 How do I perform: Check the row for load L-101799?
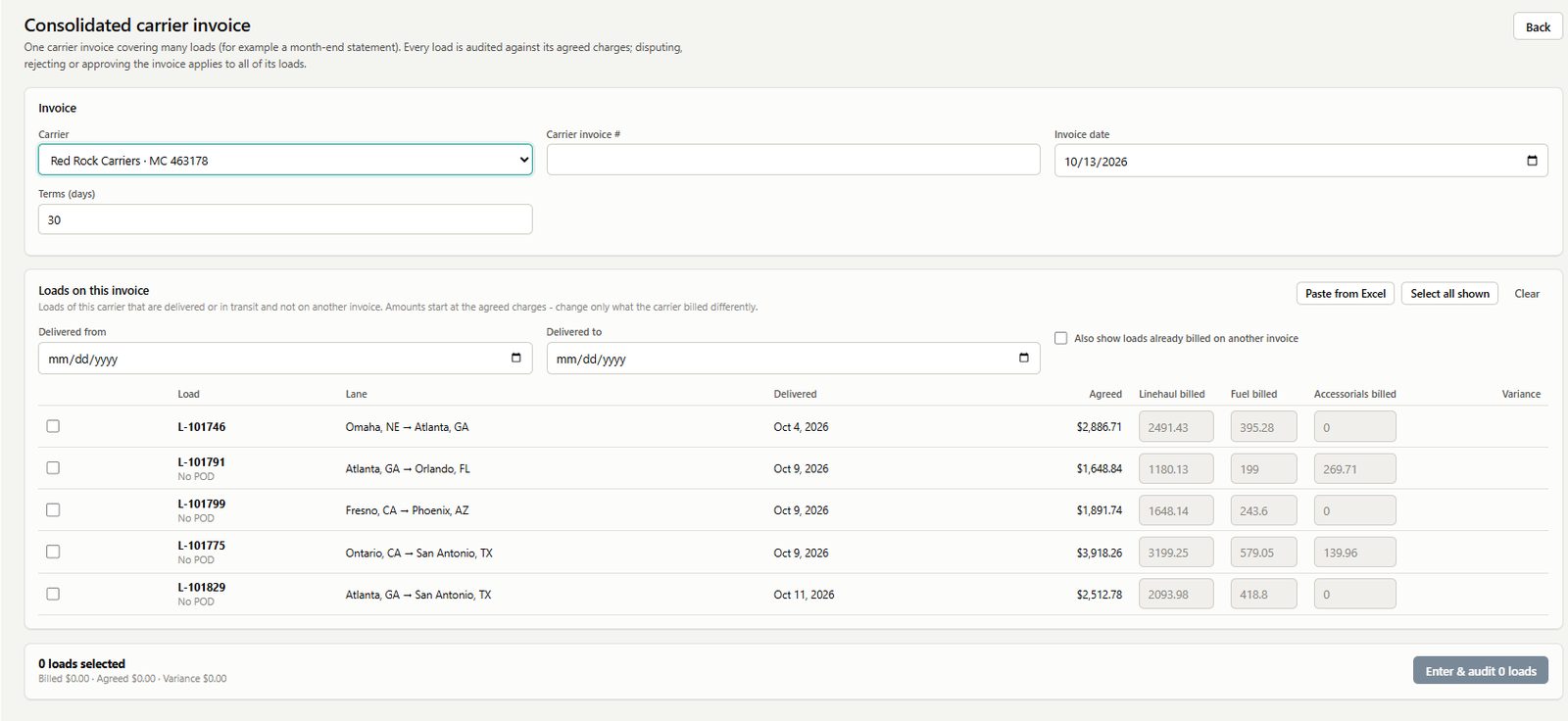pos(53,510)
